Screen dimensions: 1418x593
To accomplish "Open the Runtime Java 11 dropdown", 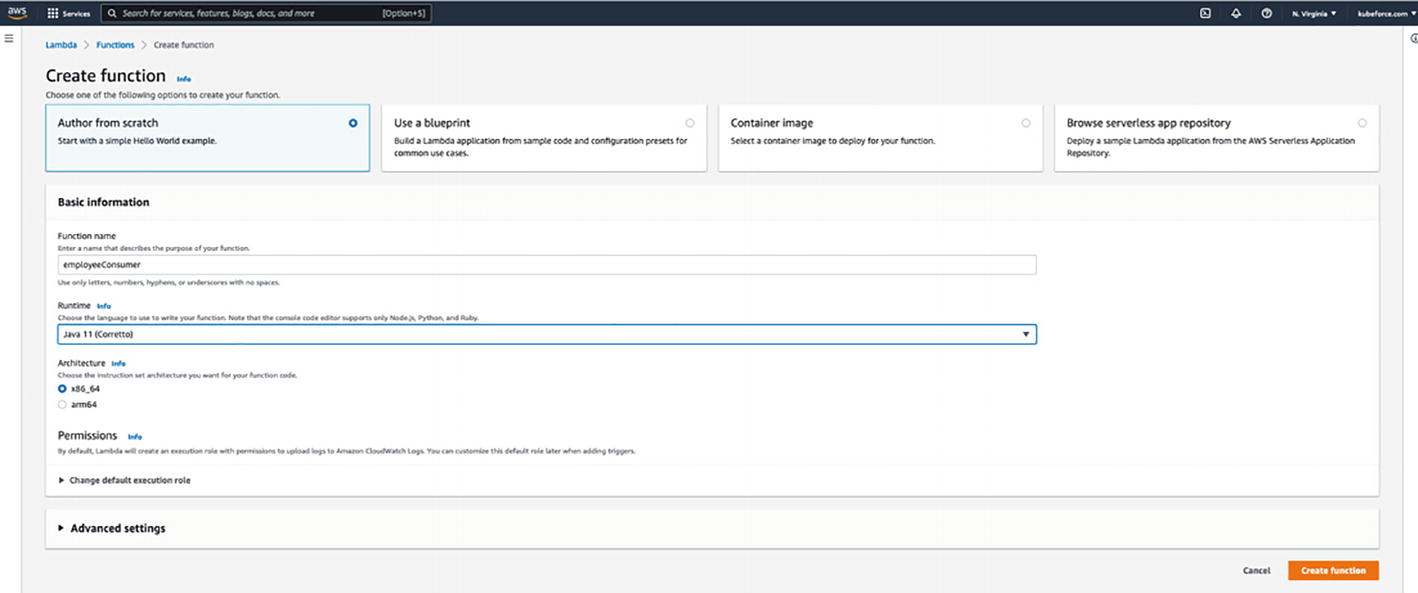I will tap(546, 335).
